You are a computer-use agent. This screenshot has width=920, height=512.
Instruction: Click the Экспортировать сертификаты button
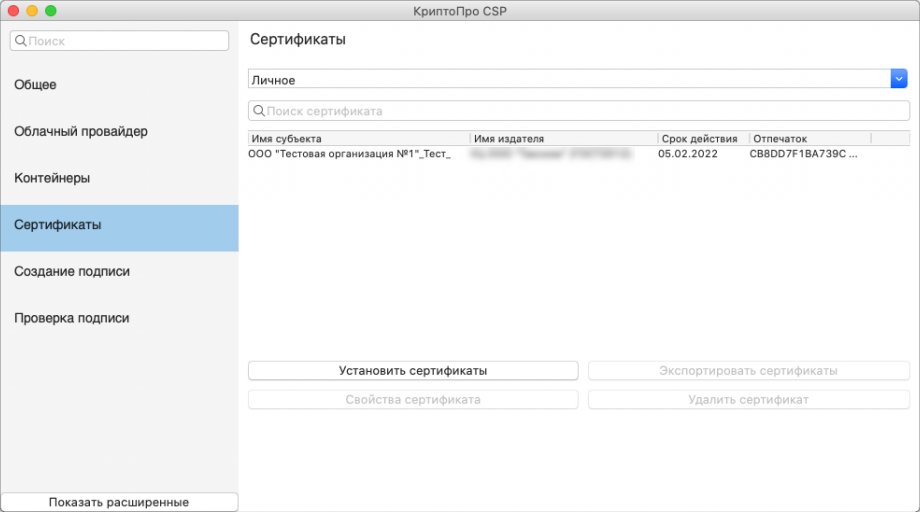pyautogui.click(x=748, y=371)
